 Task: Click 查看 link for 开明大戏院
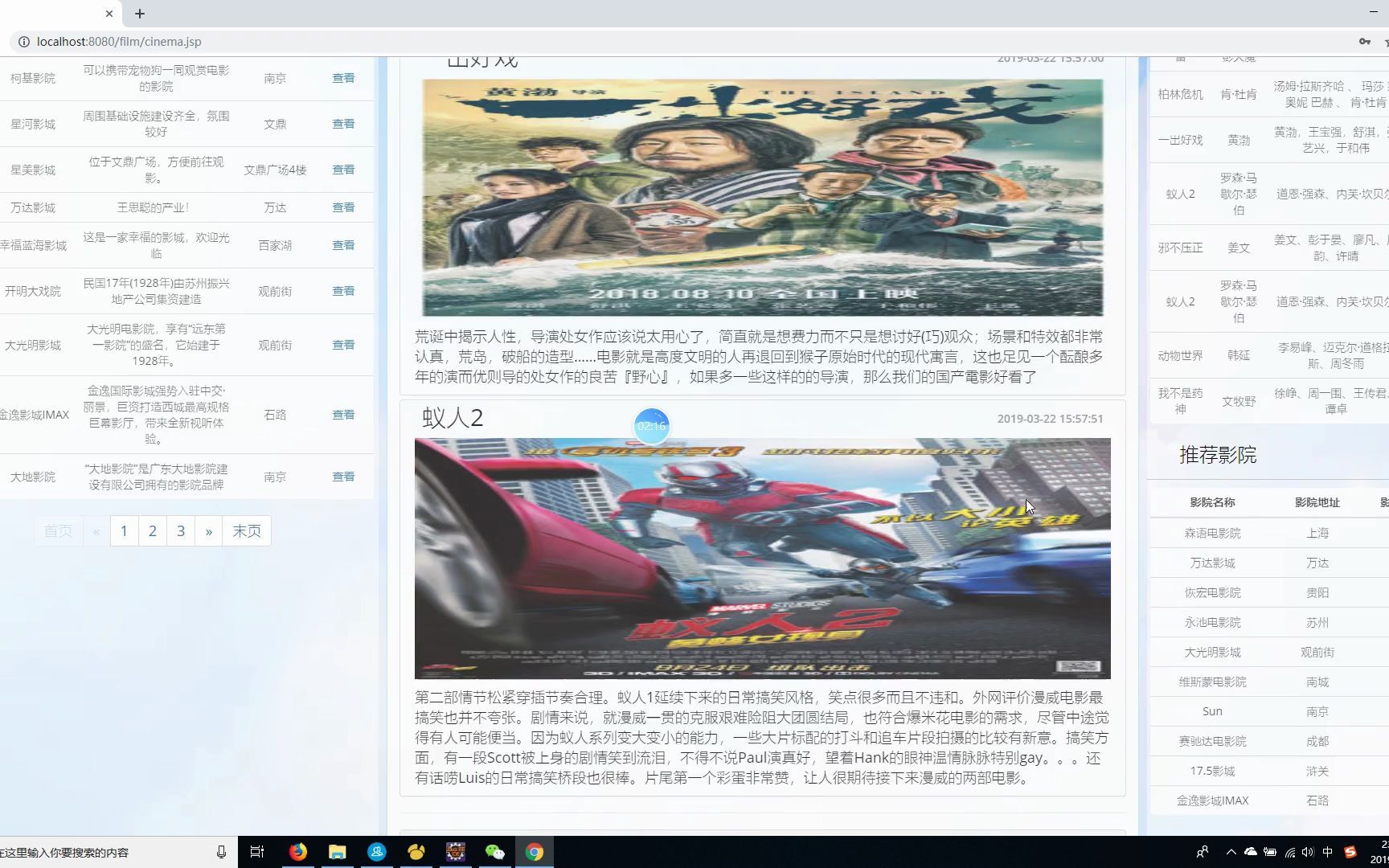[343, 291]
